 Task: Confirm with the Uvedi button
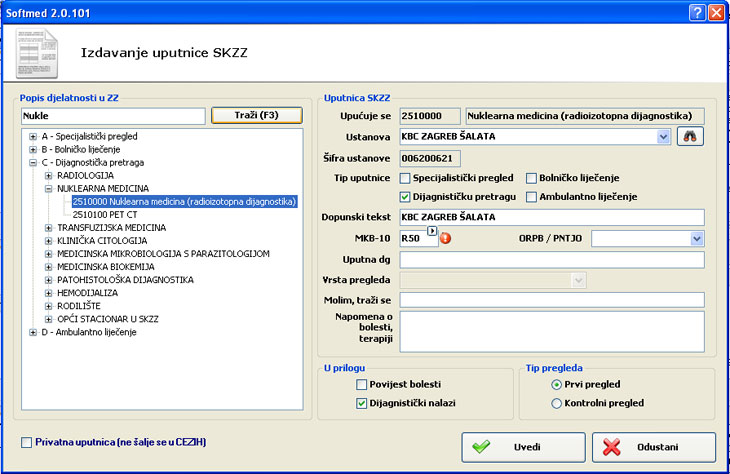pos(523,447)
